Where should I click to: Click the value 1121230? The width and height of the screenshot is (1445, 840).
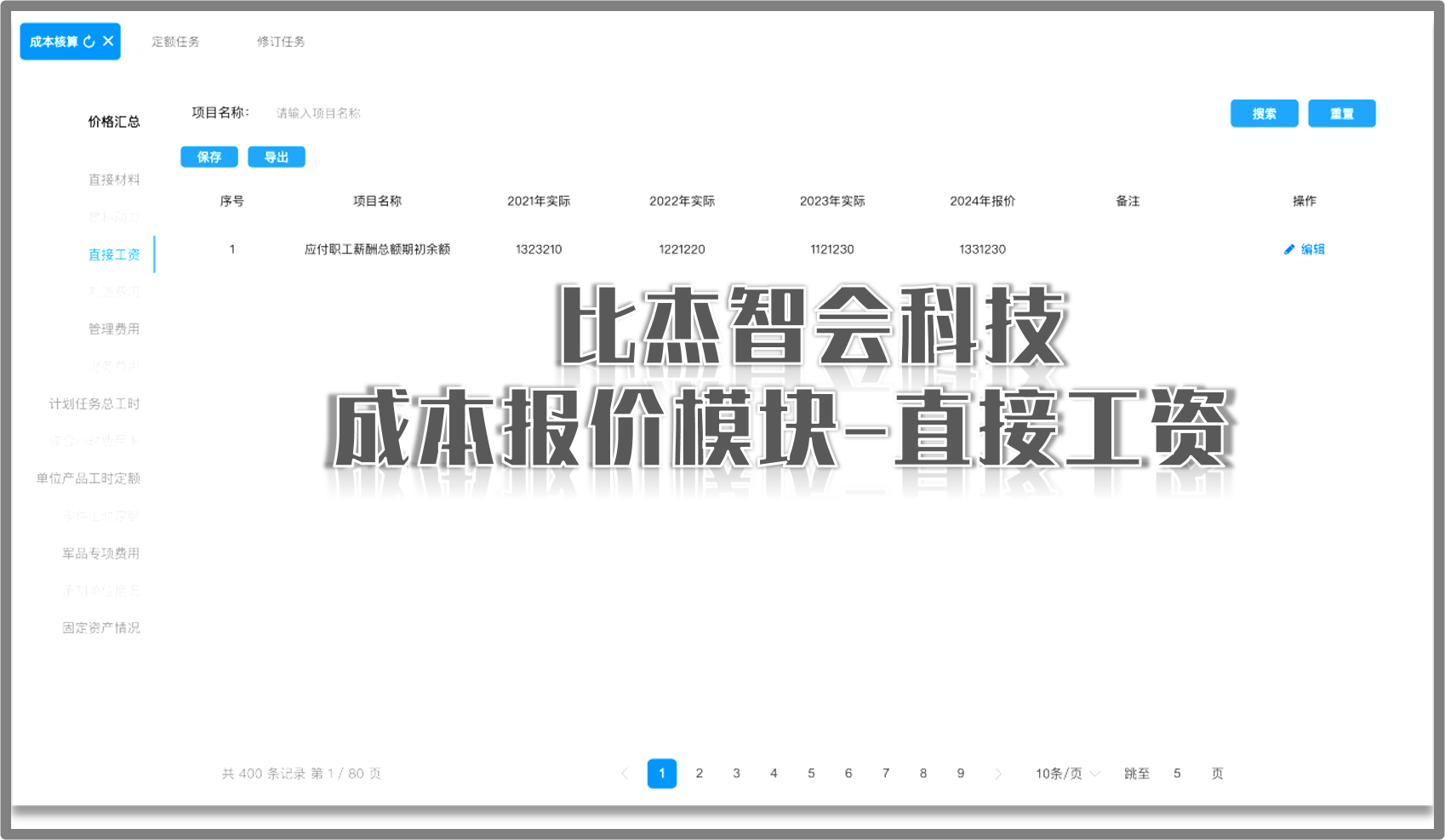832,249
